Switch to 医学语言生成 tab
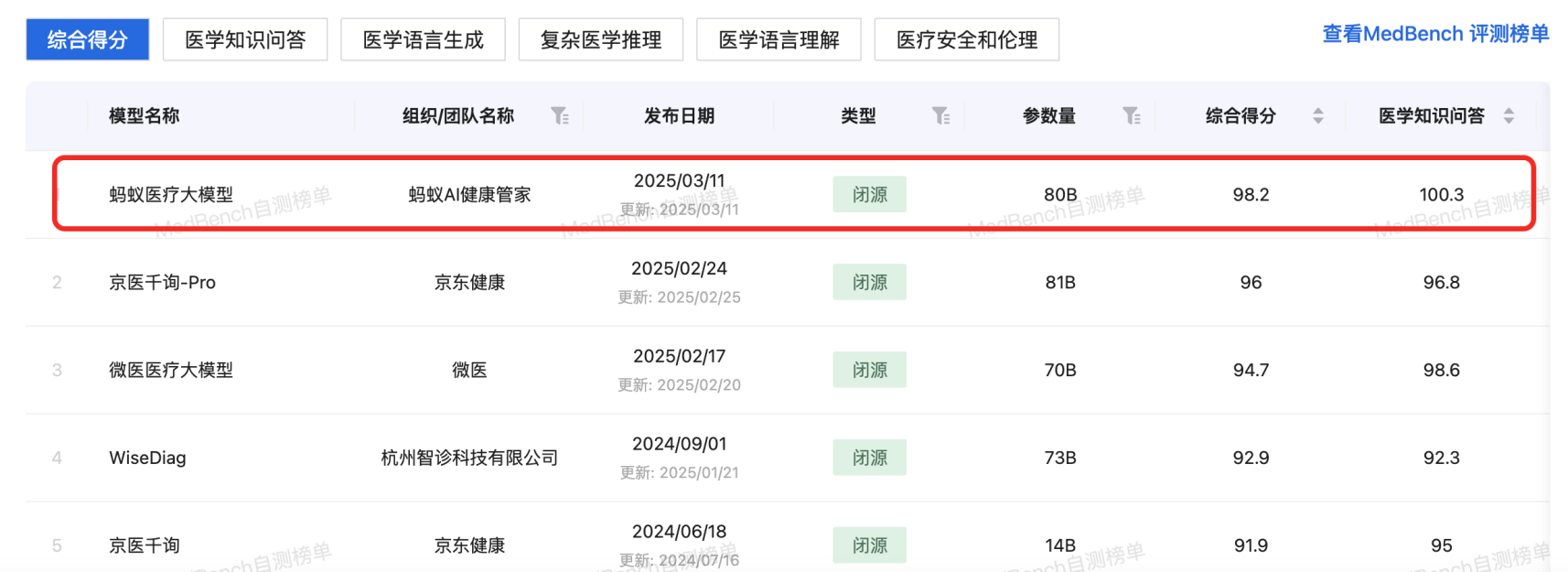This screenshot has height=572, width=1568. 423,39
